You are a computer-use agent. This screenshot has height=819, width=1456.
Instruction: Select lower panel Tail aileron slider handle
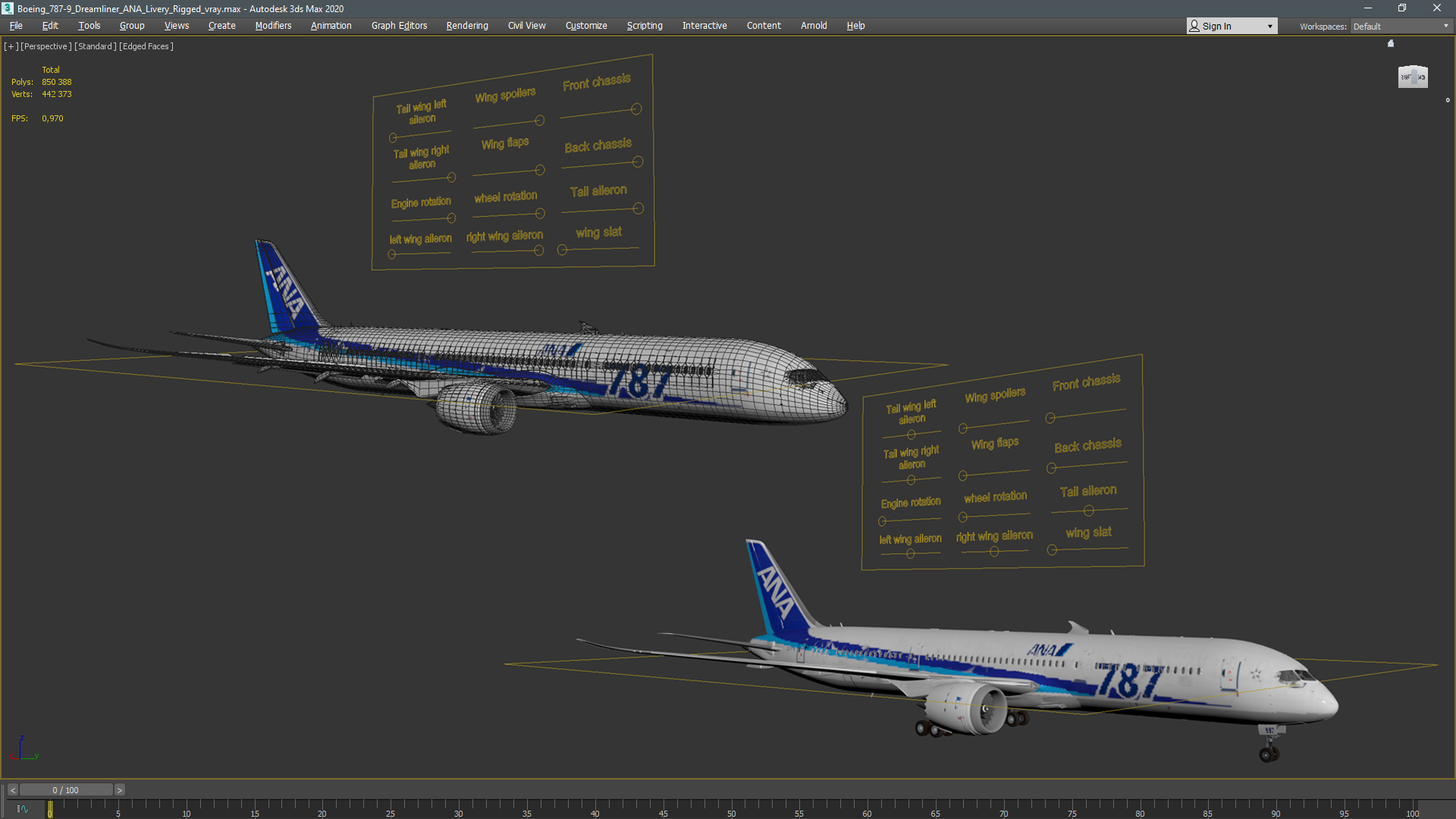1088,510
